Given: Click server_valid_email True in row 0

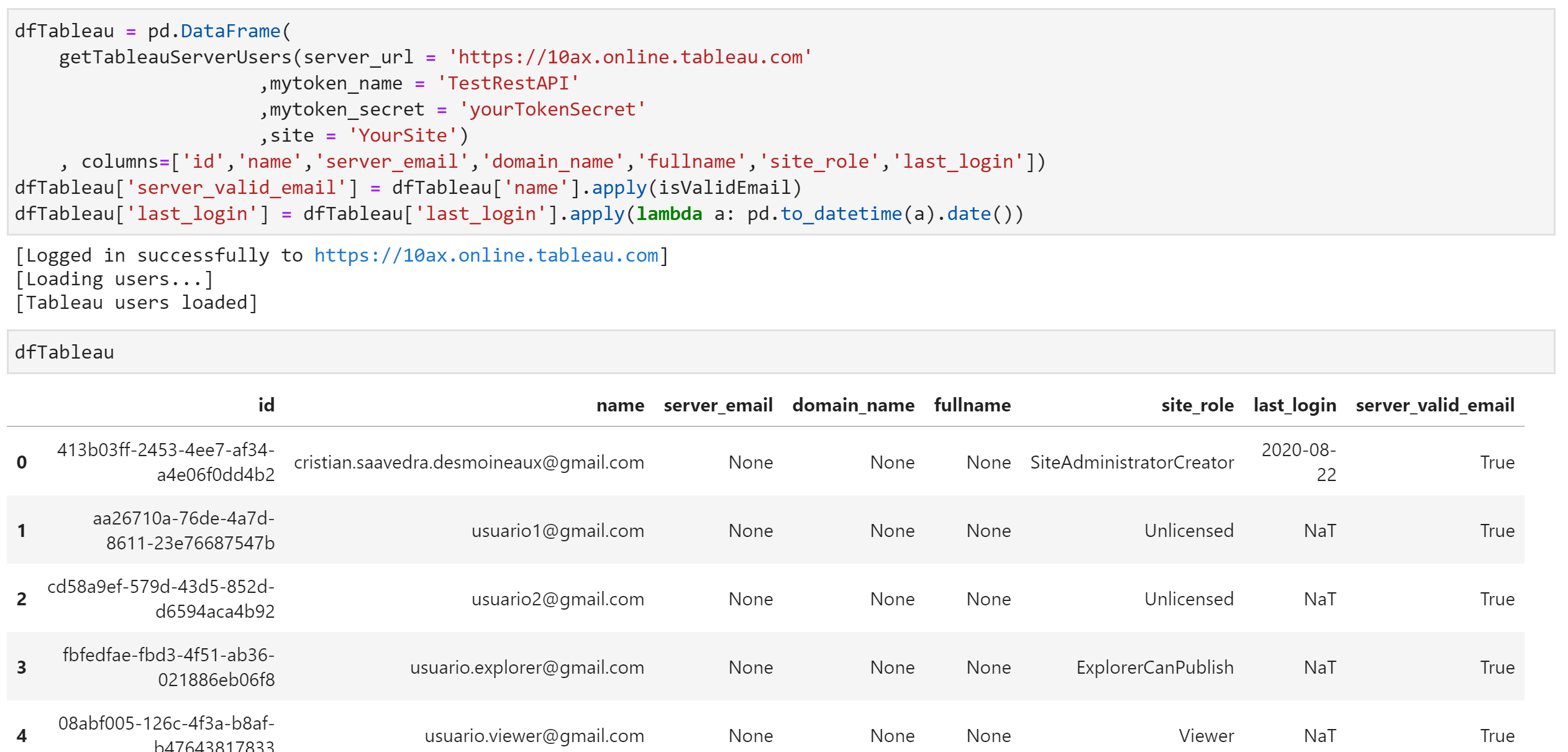Looking at the screenshot, I should pyautogui.click(x=1497, y=462).
